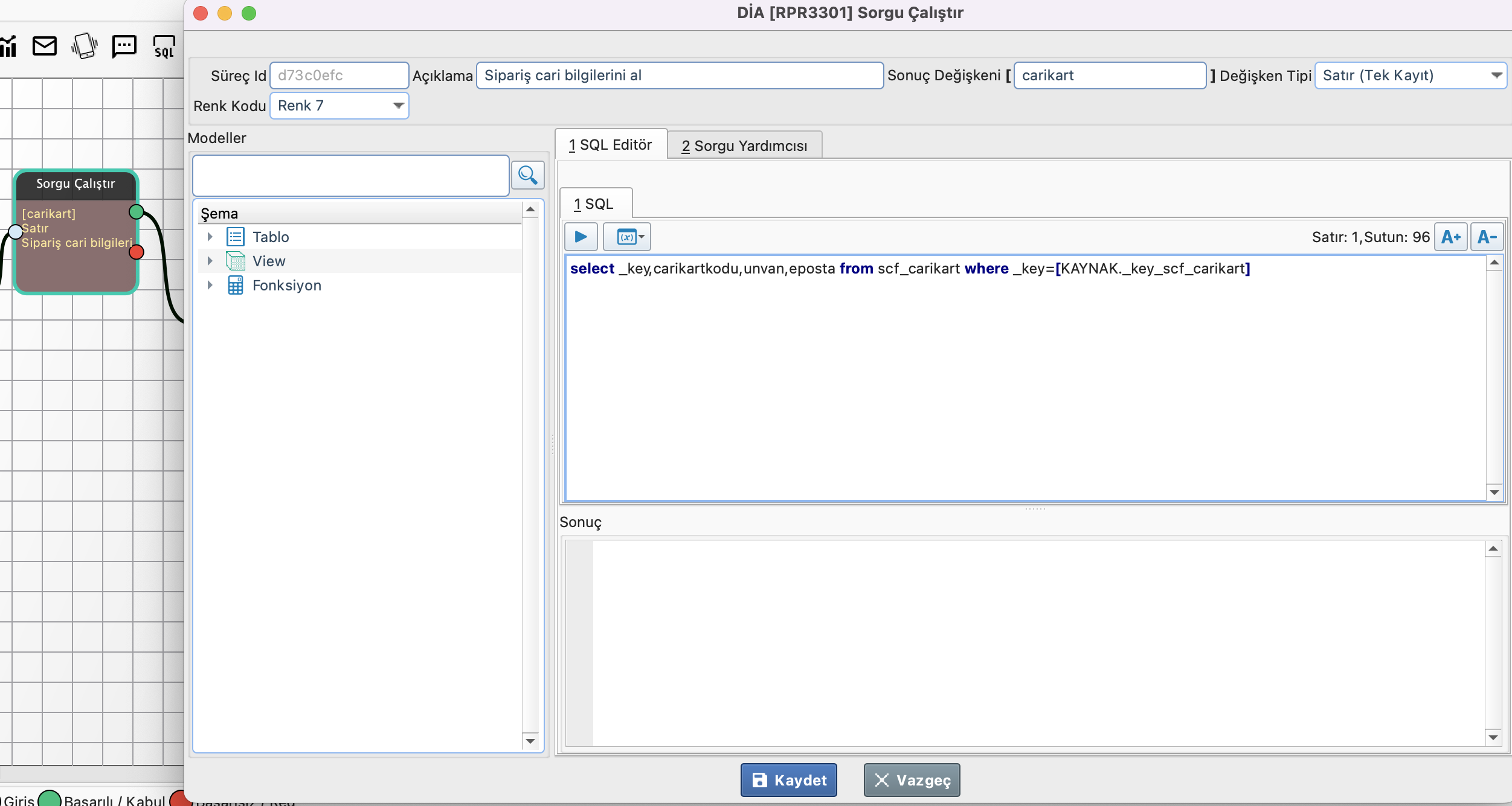Screen dimensions: 1512x806
Task: Decrease editor font size with A-
Action: tap(1486, 237)
